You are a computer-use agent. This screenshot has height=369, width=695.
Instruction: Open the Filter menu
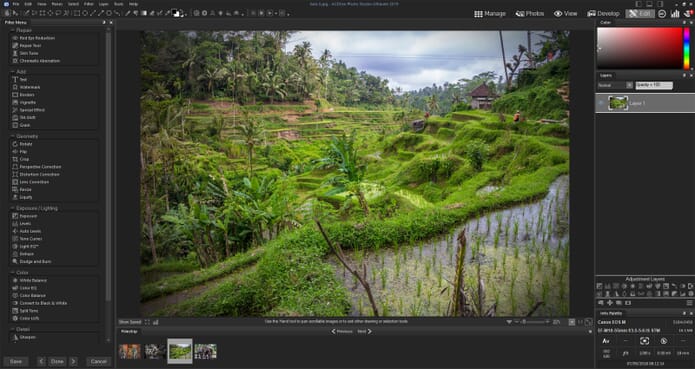pyautogui.click(x=89, y=4)
